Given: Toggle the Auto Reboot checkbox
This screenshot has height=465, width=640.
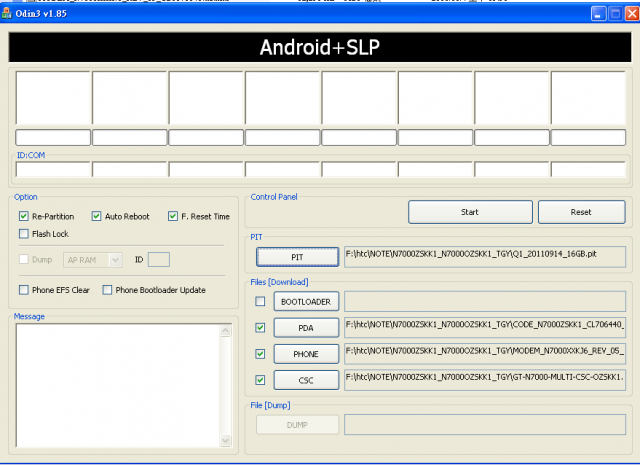Looking at the screenshot, I should 96,216.
